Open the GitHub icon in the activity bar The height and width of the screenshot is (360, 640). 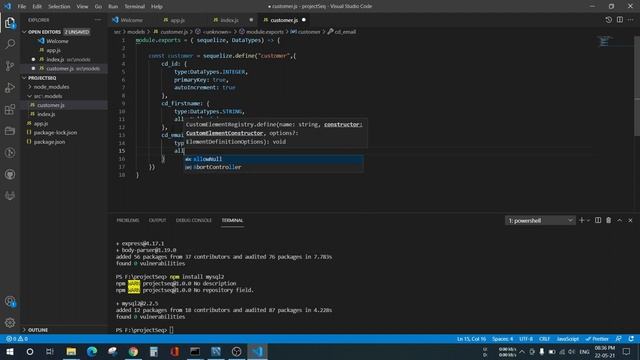point(10,174)
